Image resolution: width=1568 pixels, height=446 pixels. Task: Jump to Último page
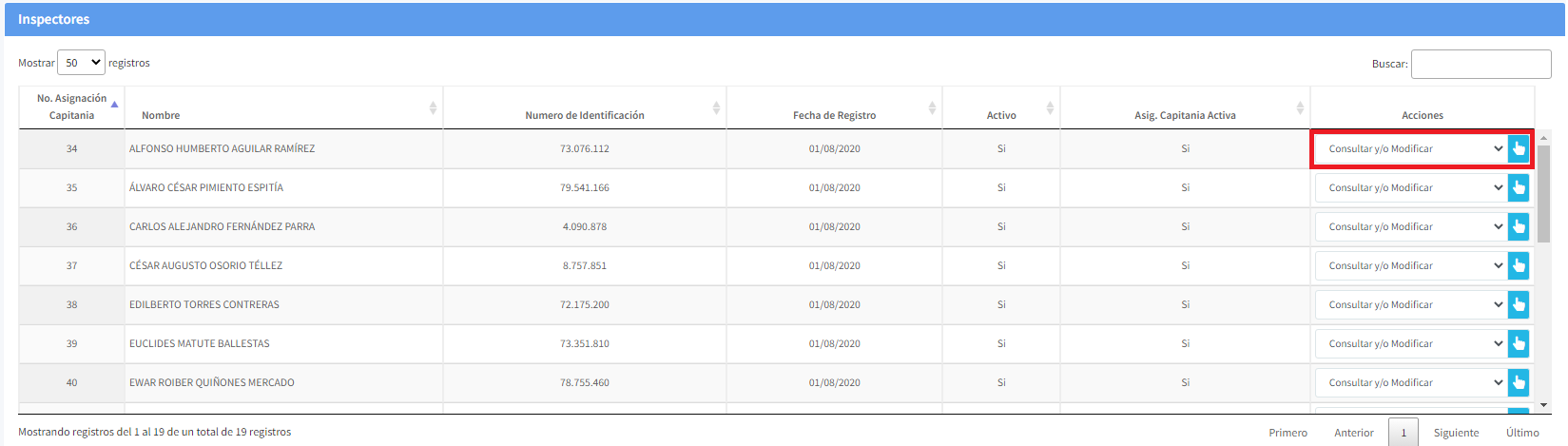tap(1521, 433)
